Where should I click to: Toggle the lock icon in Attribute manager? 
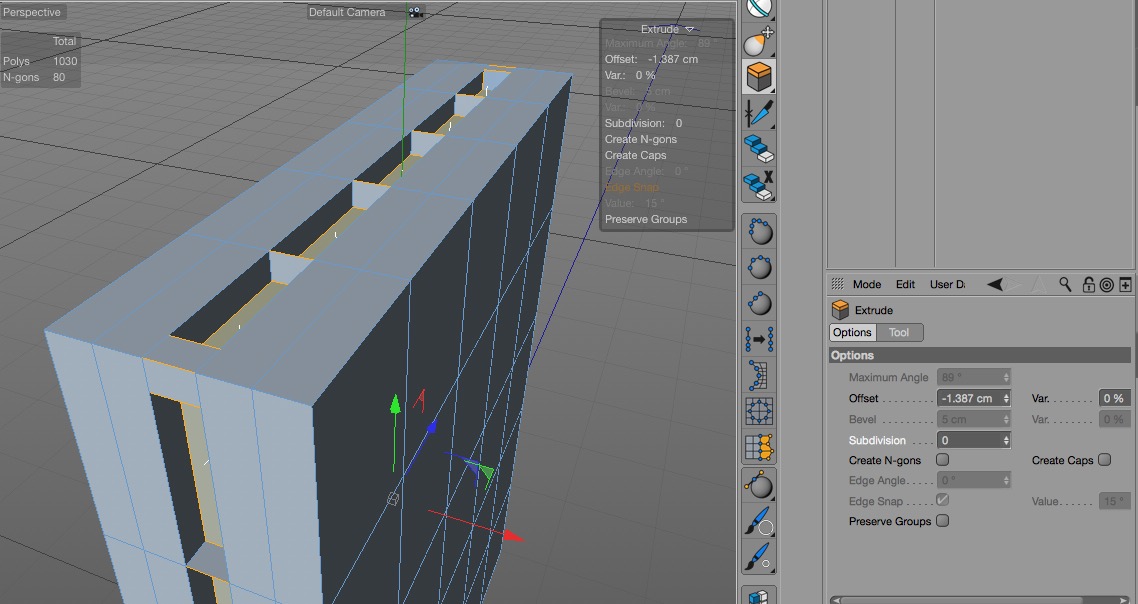[x=1089, y=285]
